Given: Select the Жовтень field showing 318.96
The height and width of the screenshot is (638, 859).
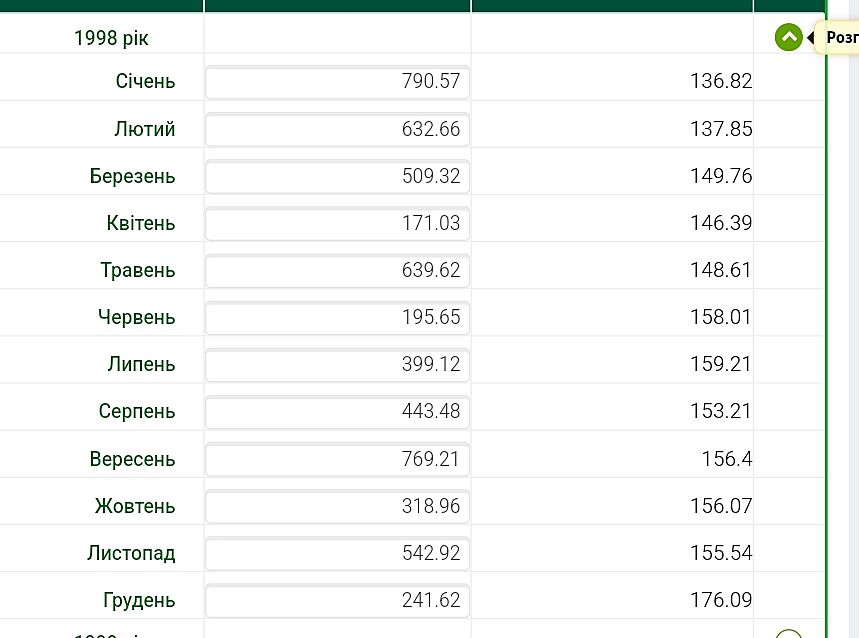Looking at the screenshot, I should pos(337,506).
